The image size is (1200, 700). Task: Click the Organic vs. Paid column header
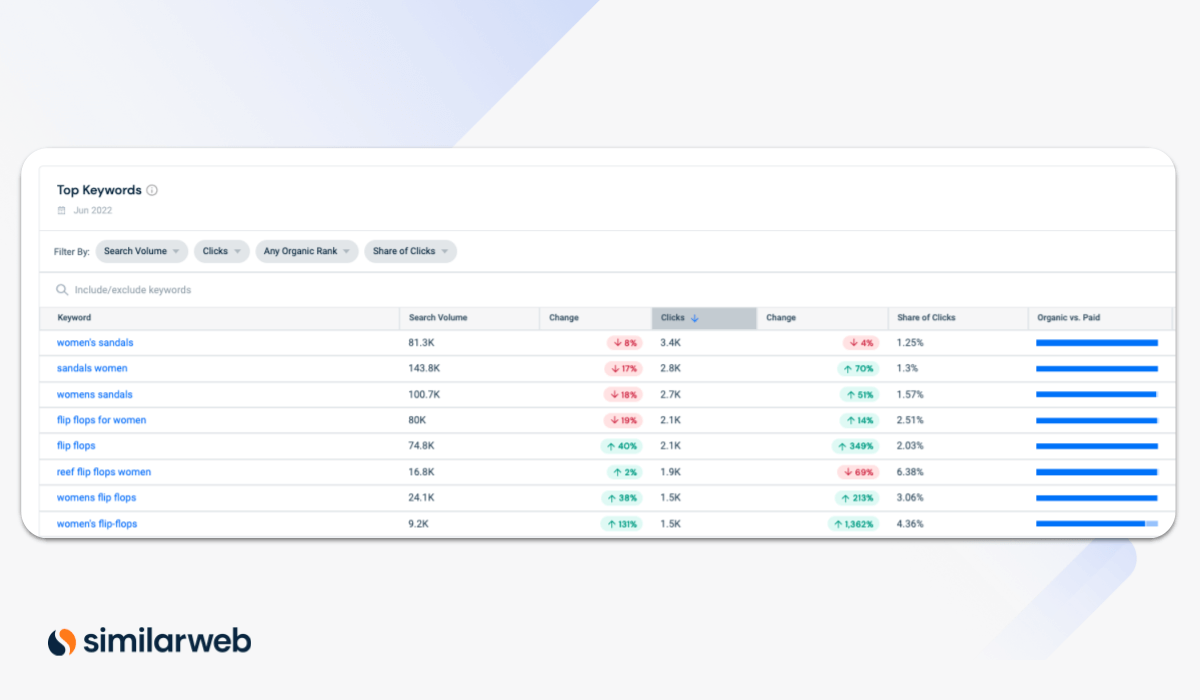click(x=1068, y=318)
